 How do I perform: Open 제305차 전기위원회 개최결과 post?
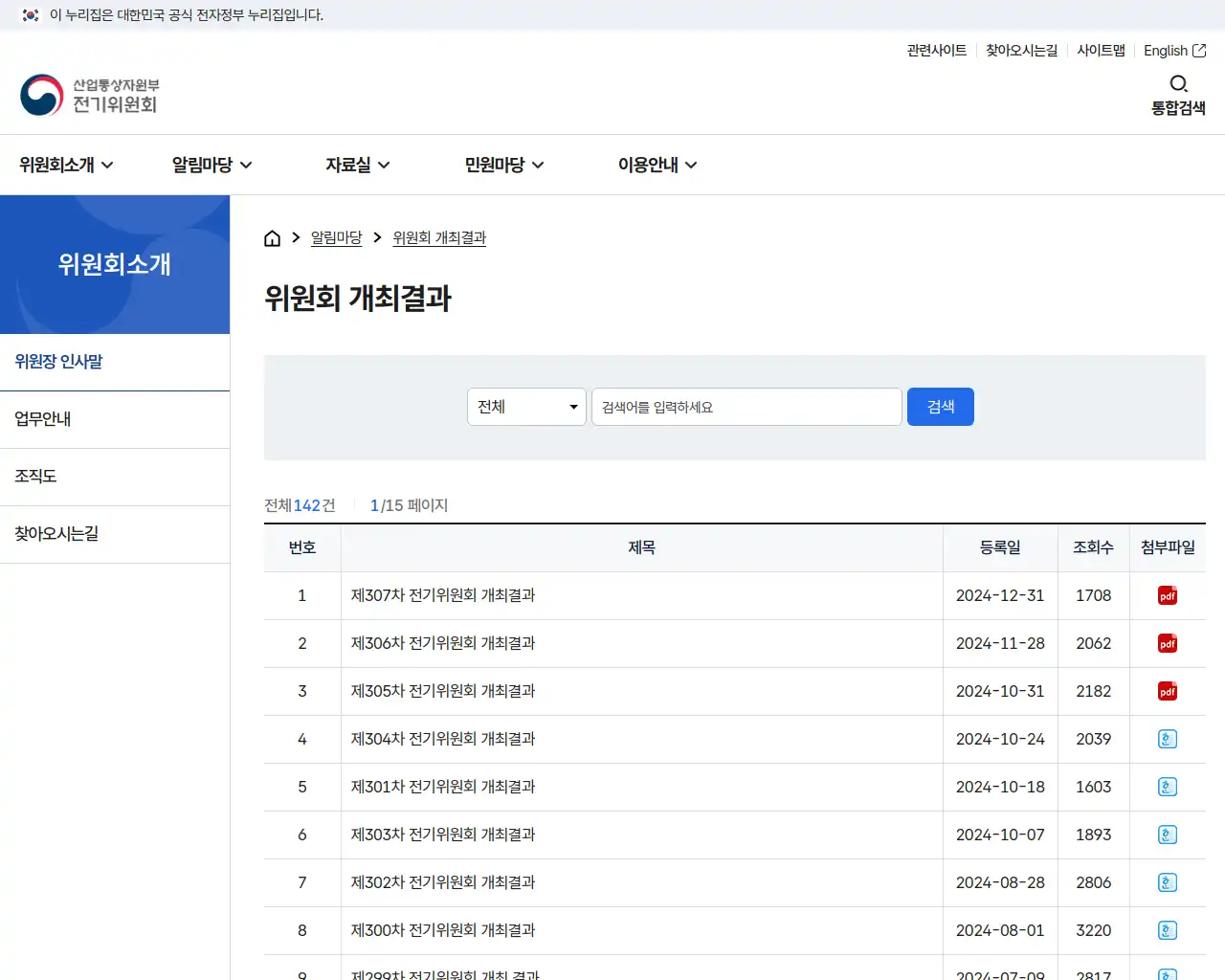(x=443, y=691)
